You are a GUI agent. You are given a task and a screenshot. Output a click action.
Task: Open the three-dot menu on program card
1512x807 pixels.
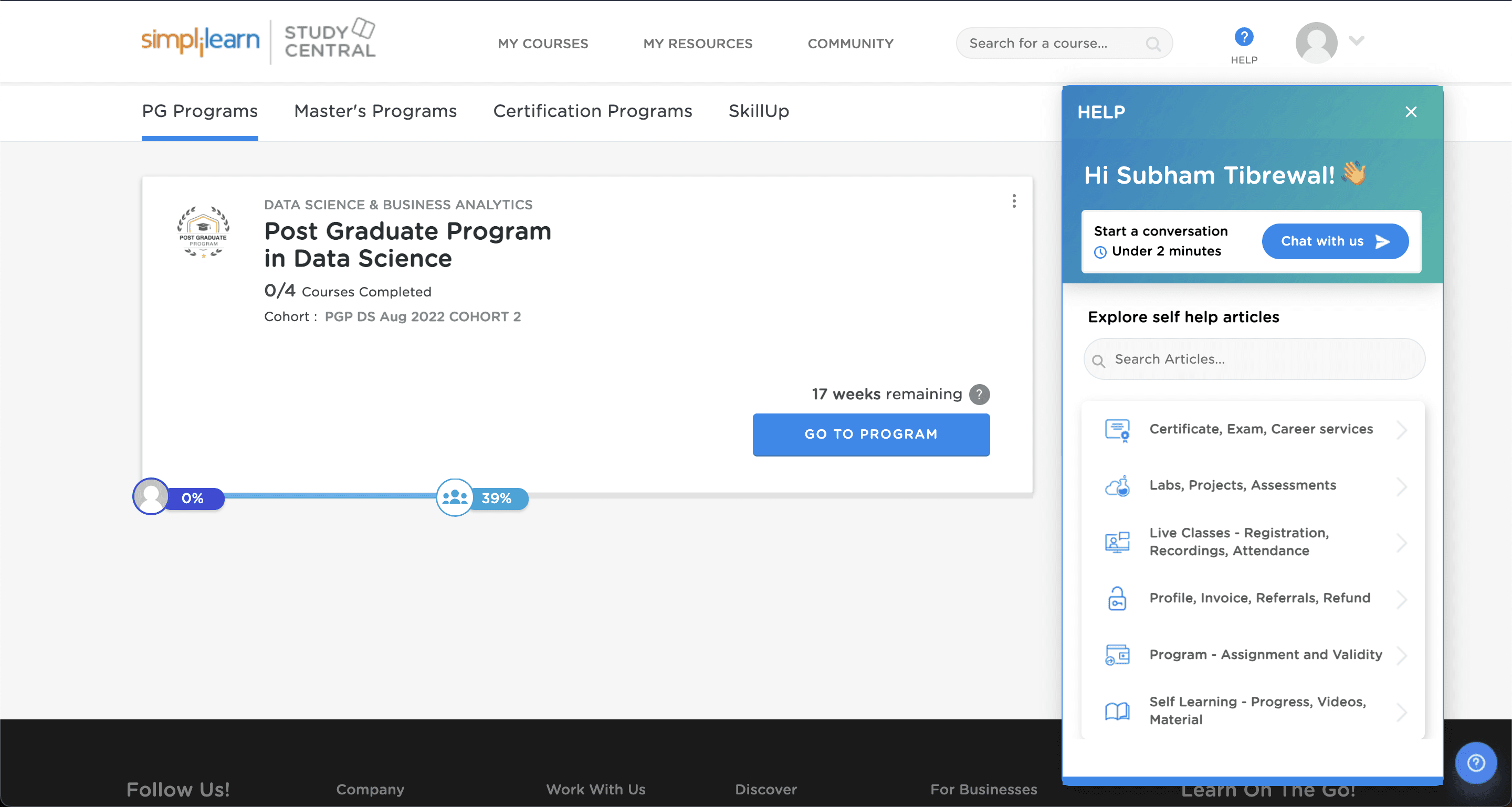(x=1014, y=201)
